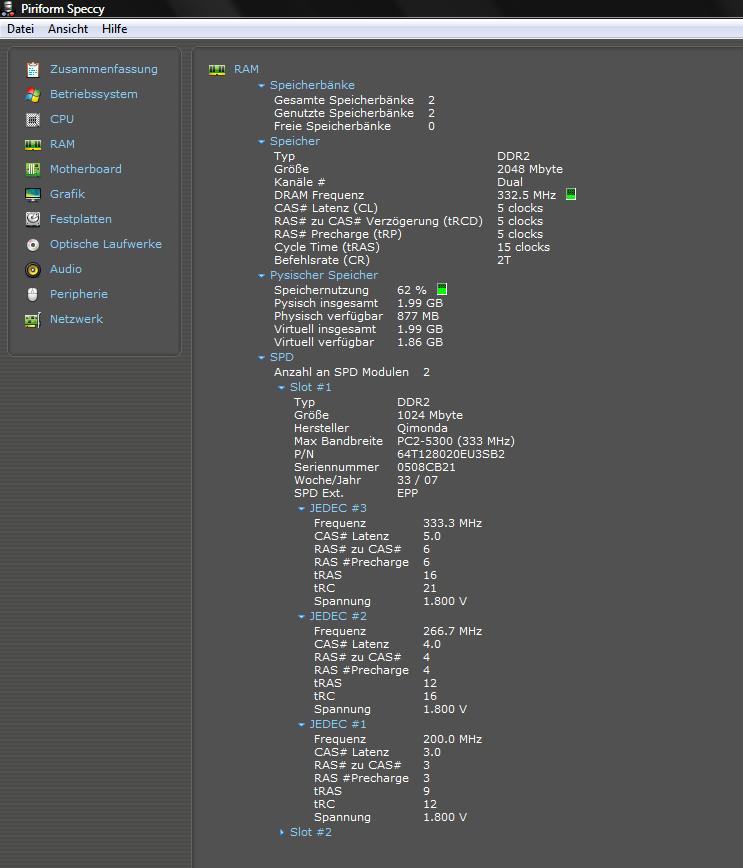743x868 pixels.
Task: Click the Festplatten hard drive icon
Action: tap(33, 219)
